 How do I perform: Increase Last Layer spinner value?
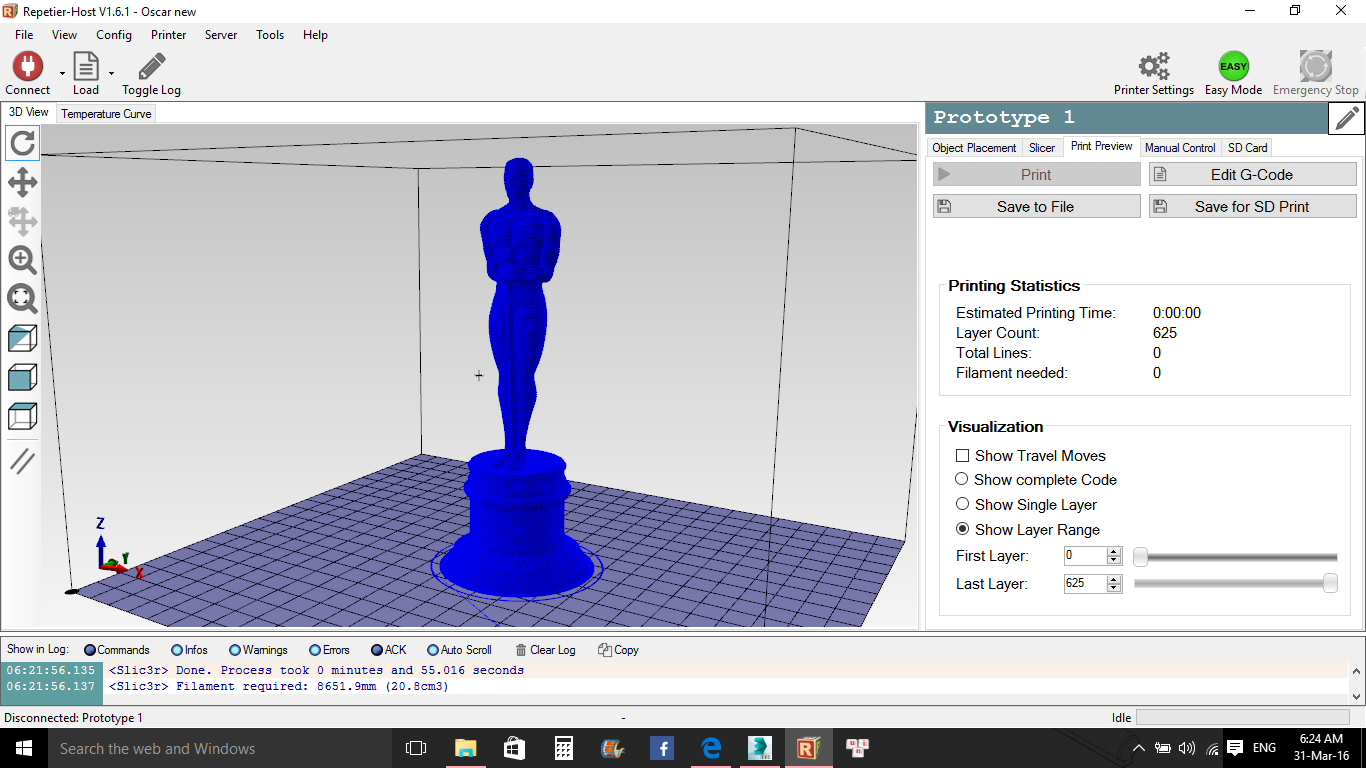tap(1114, 579)
